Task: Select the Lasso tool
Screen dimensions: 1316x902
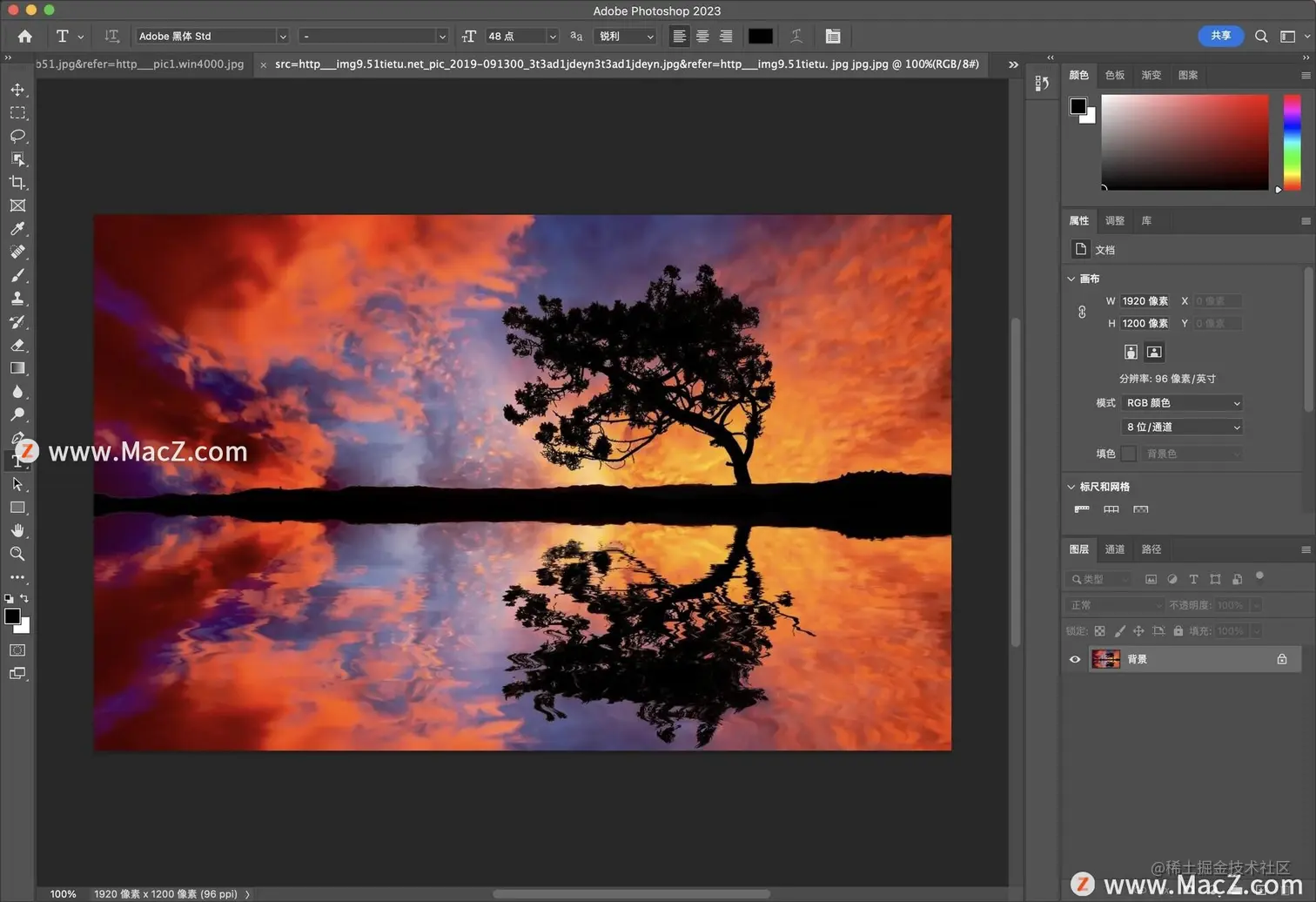Action: [17, 136]
